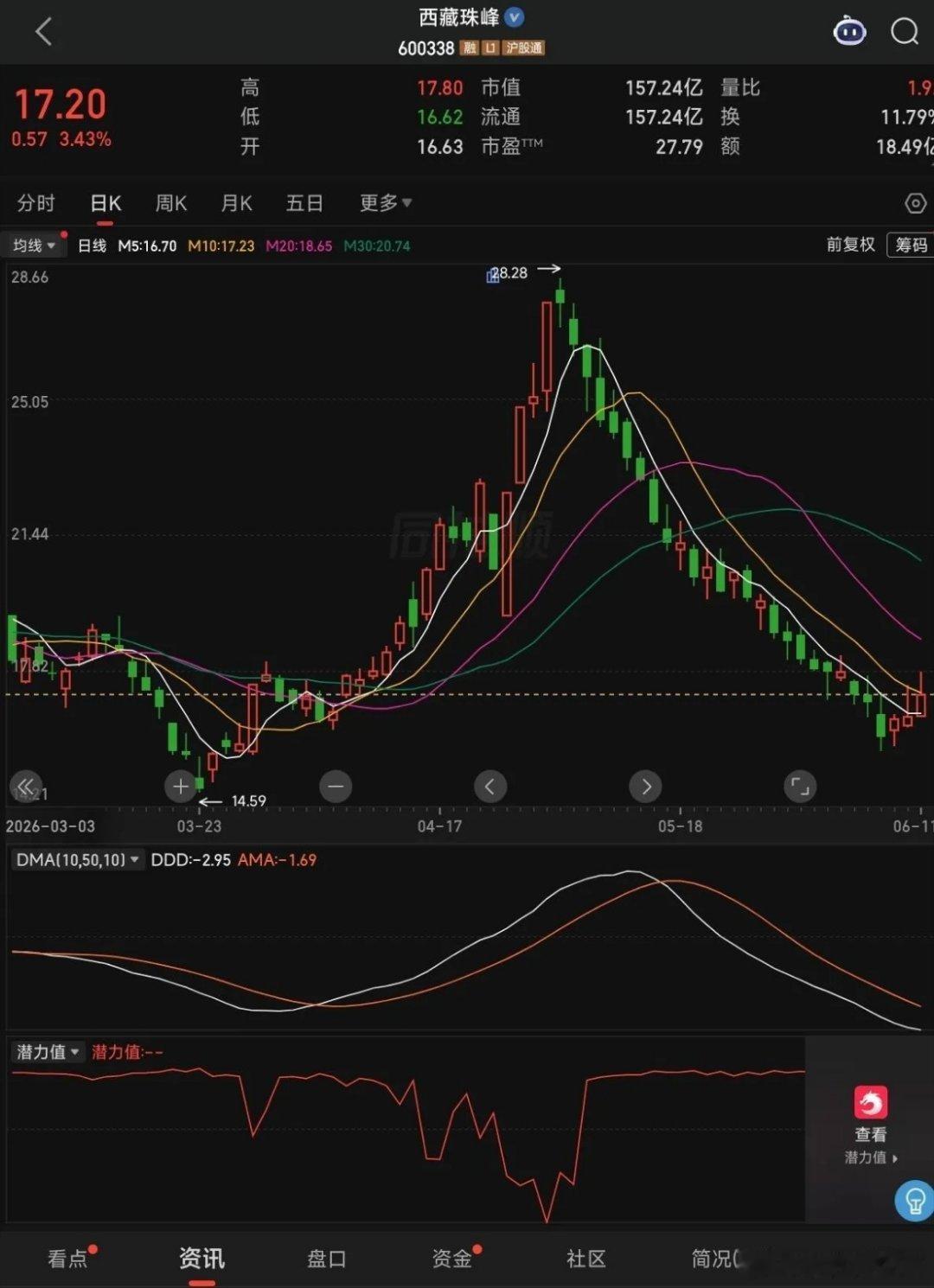This screenshot has width=934, height=1288.
Task: Expand the 更多 dropdown
Action: click(x=386, y=203)
